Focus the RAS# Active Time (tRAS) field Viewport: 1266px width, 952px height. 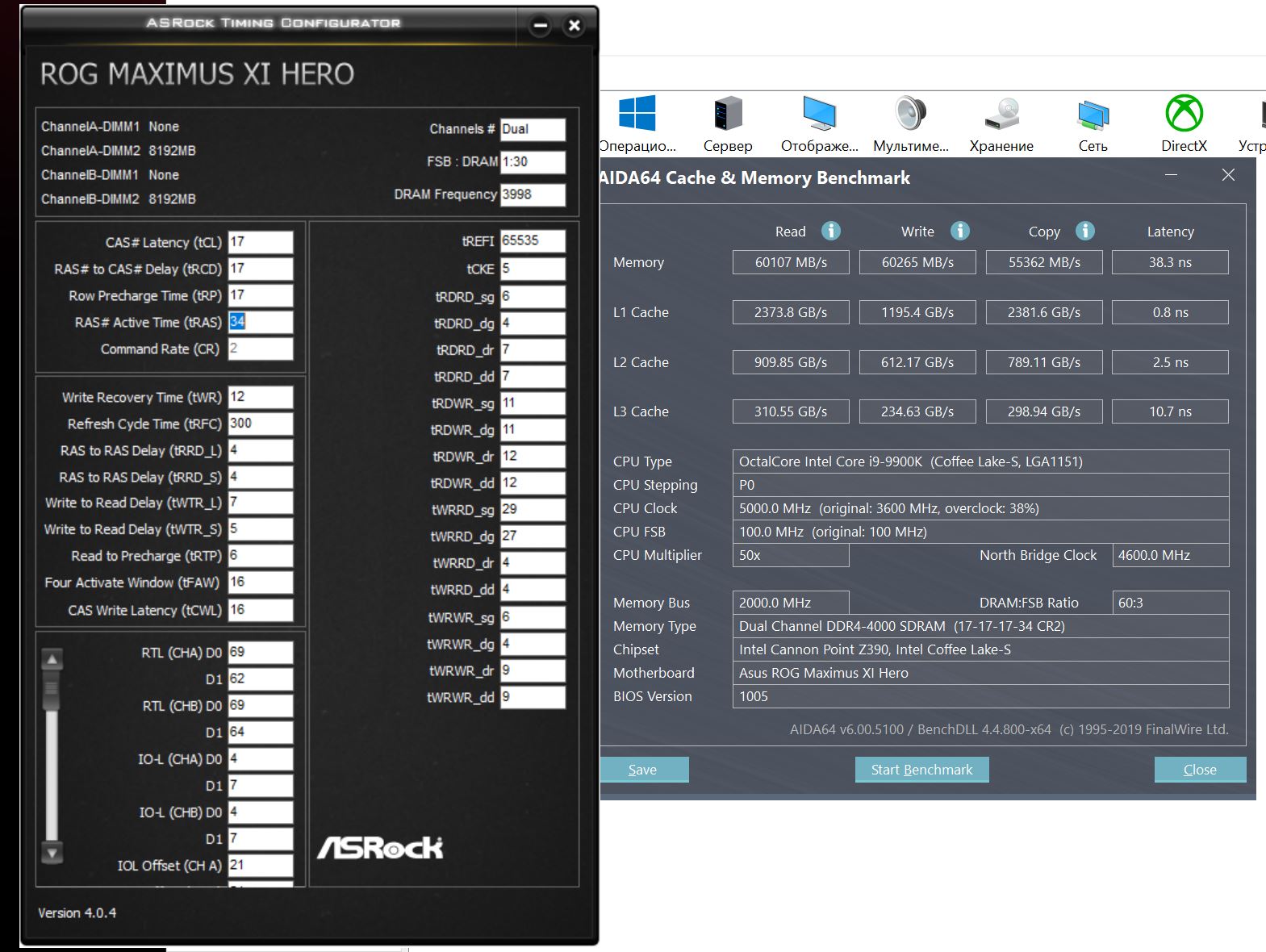(x=261, y=322)
